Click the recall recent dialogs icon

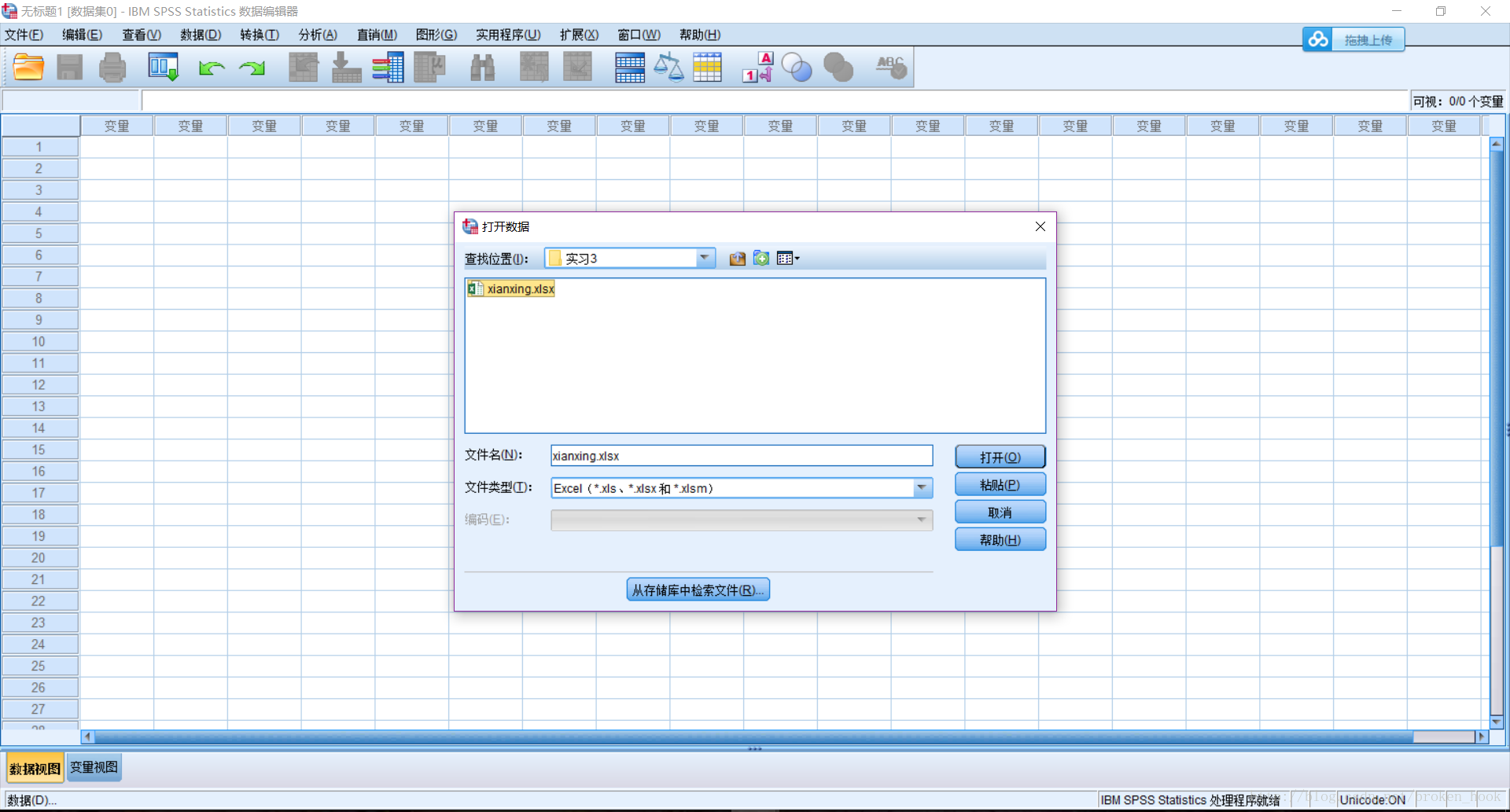point(164,68)
